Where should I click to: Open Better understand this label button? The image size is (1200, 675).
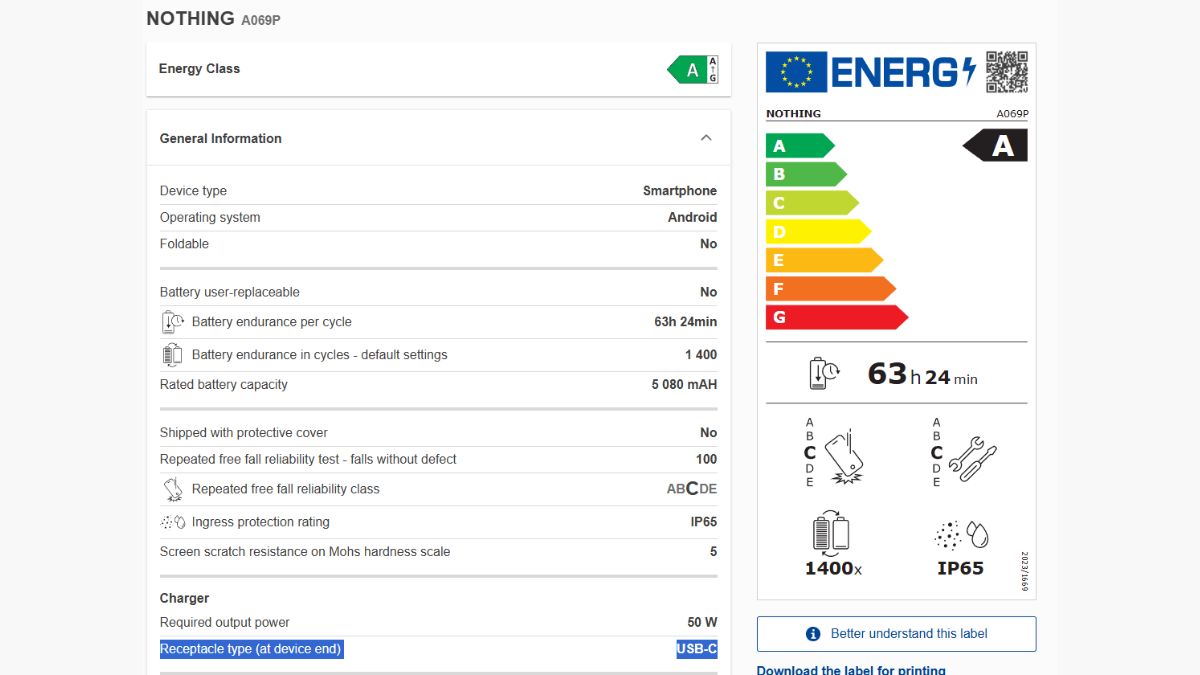(896, 634)
